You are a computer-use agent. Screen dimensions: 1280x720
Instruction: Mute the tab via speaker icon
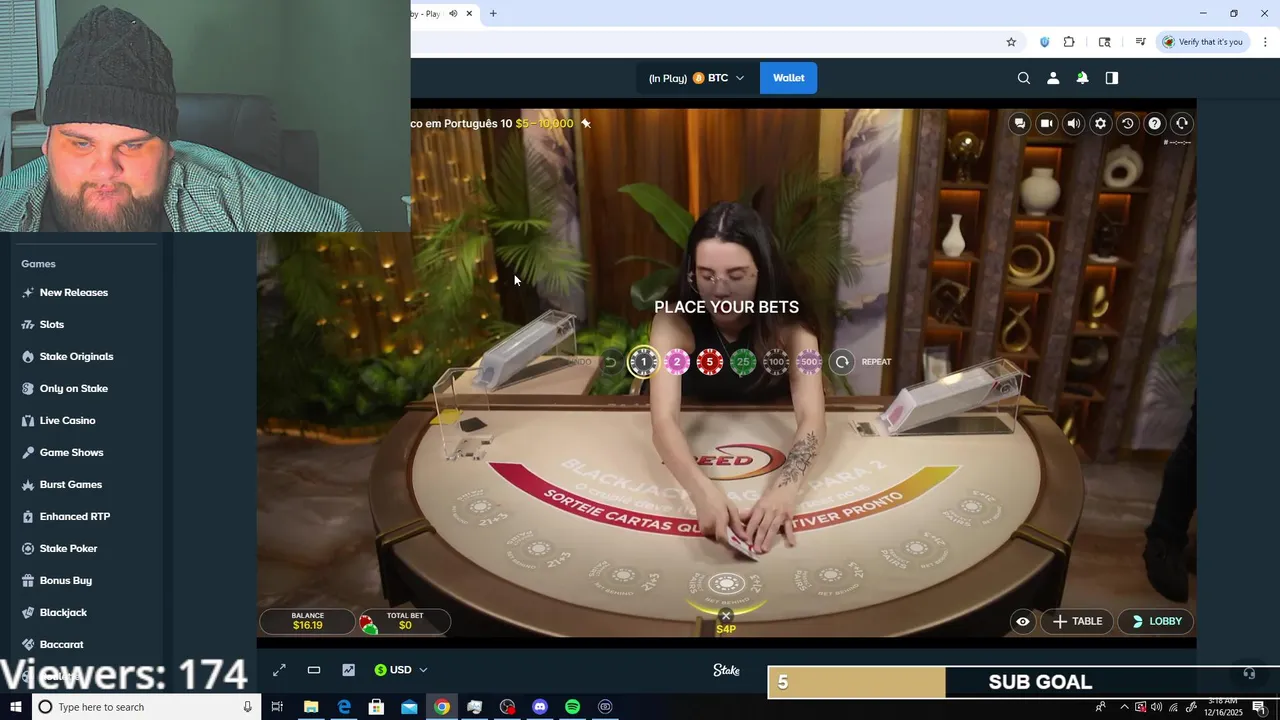[453, 13]
